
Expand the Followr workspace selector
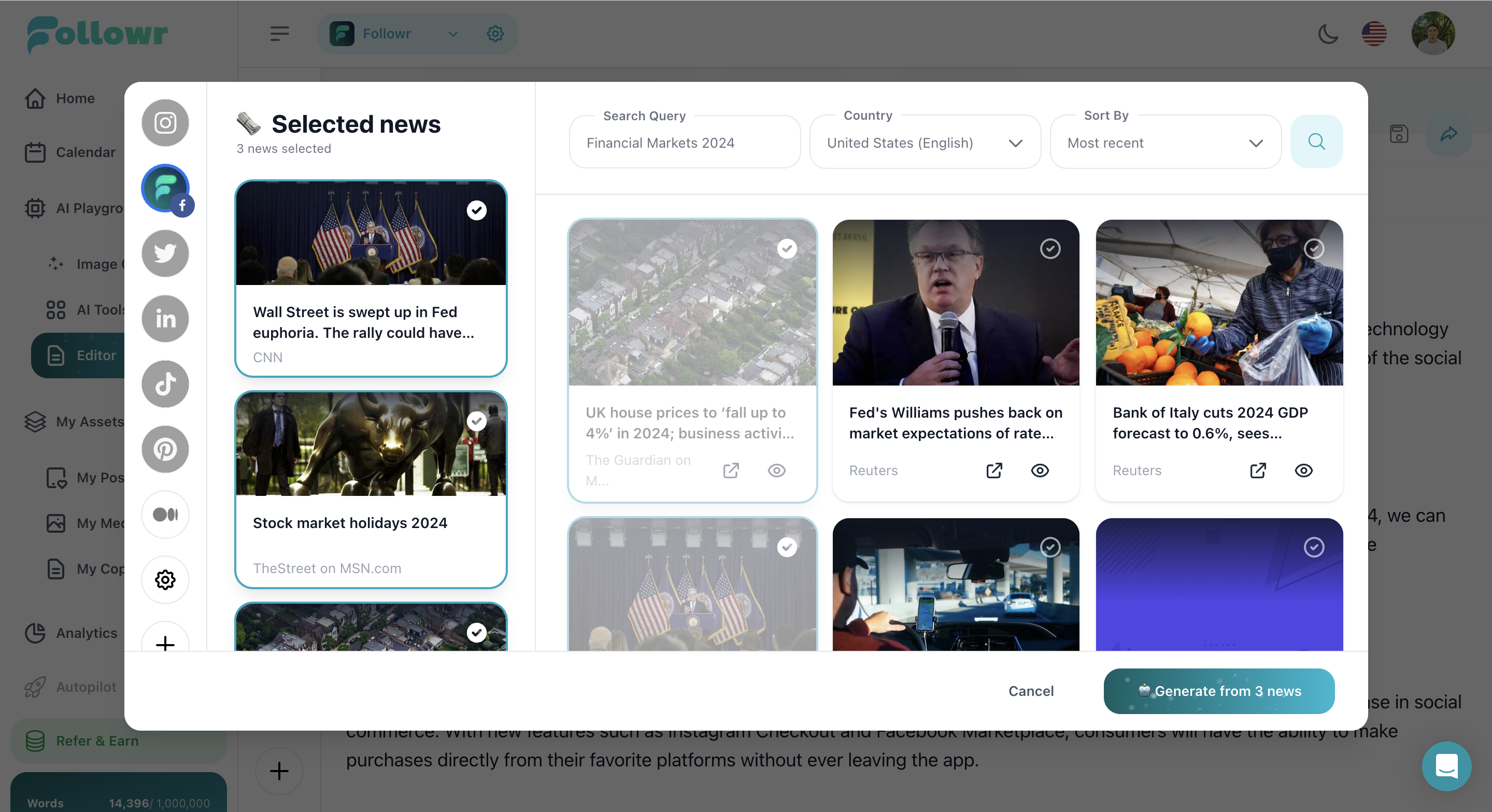point(452,34)
